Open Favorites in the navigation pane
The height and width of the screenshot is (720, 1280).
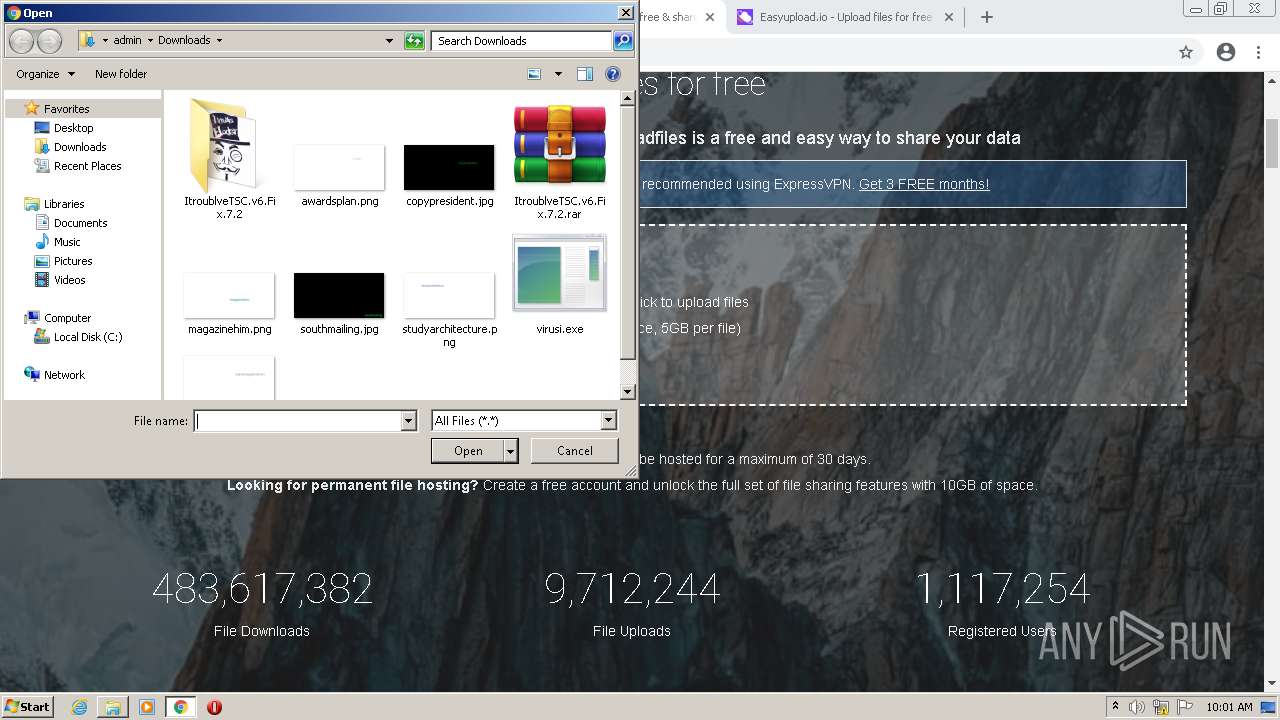click(x=66, y=109)
